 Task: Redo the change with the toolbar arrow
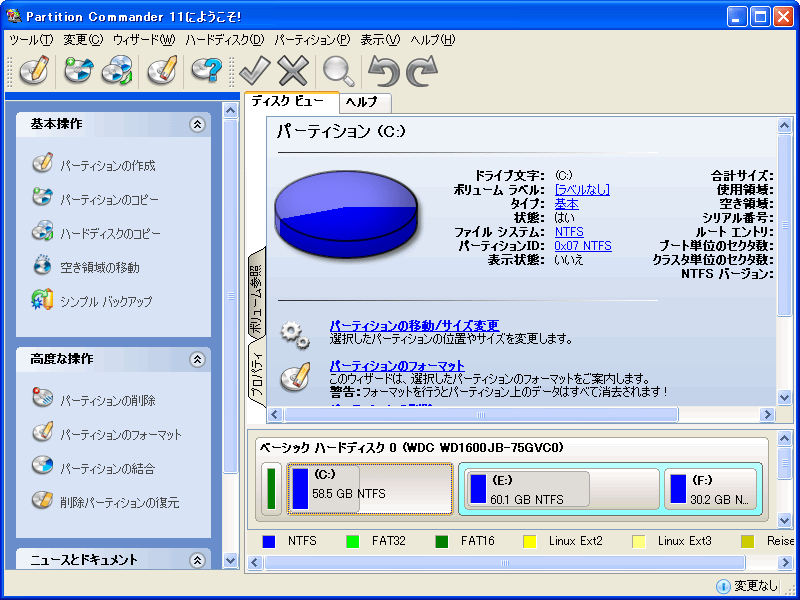[422, 70]
